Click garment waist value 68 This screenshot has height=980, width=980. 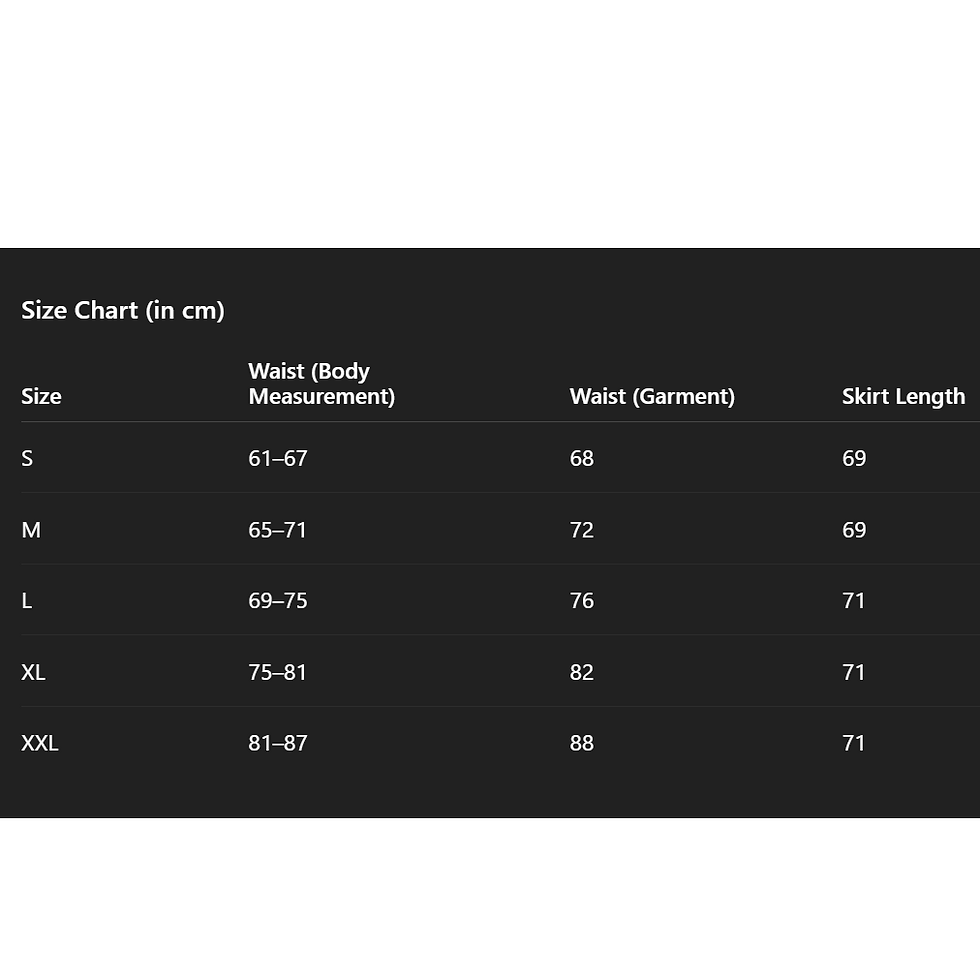[582, 458]
